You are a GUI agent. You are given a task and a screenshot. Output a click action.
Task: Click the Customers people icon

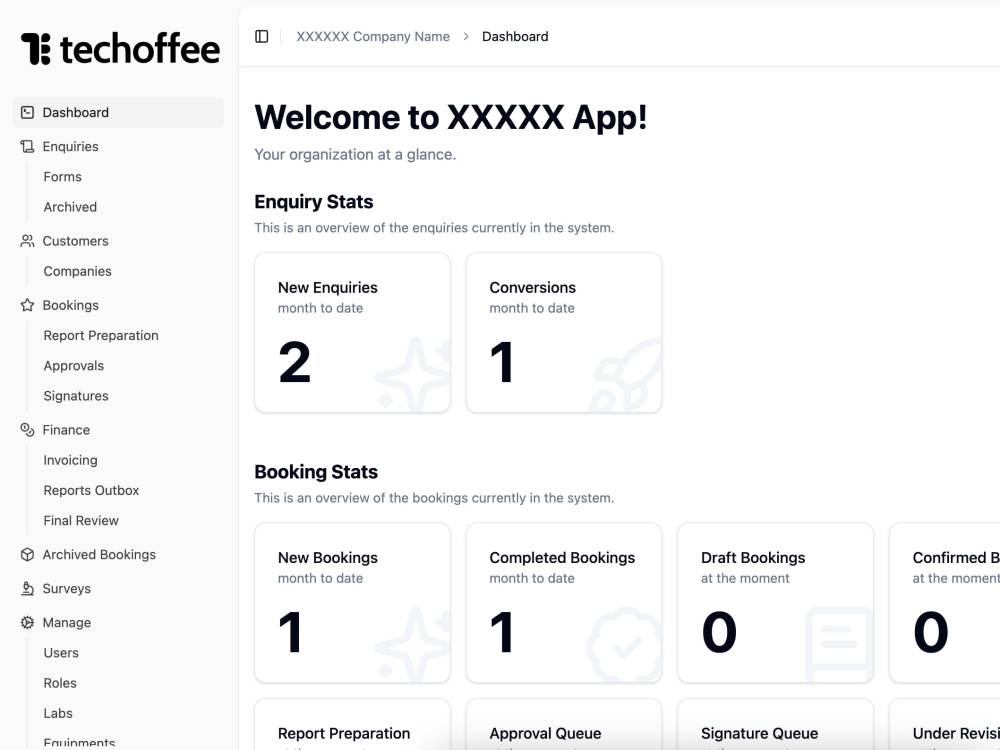[27, 241]
